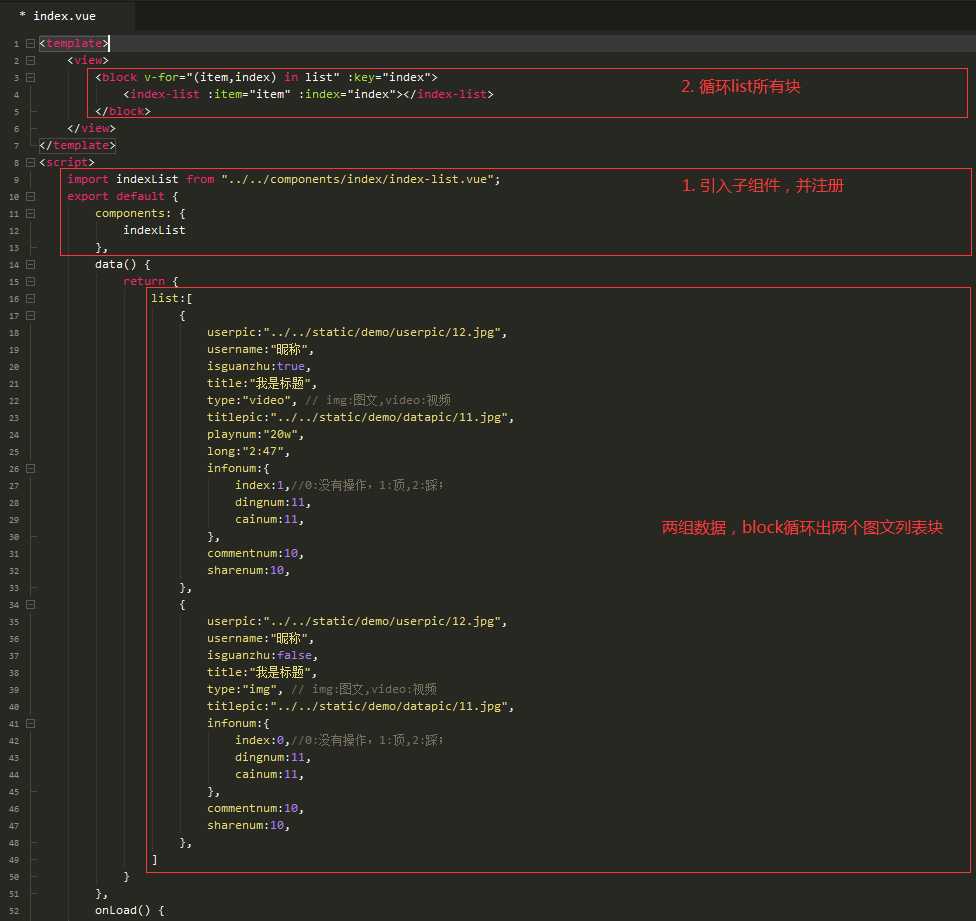Click the closing </block> tag
Image resolution: width=976 pixels, height=921 pixels.
click(x=123, y=111)
